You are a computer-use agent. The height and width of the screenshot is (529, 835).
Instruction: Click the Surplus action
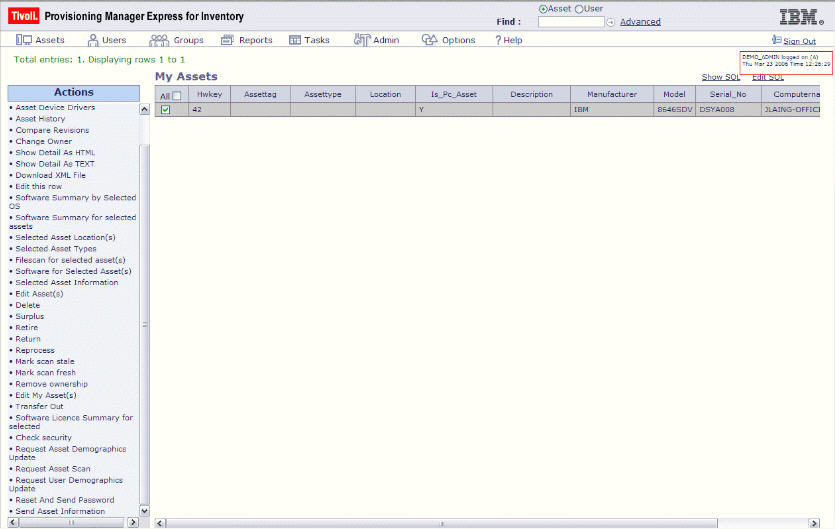[29, 316]
